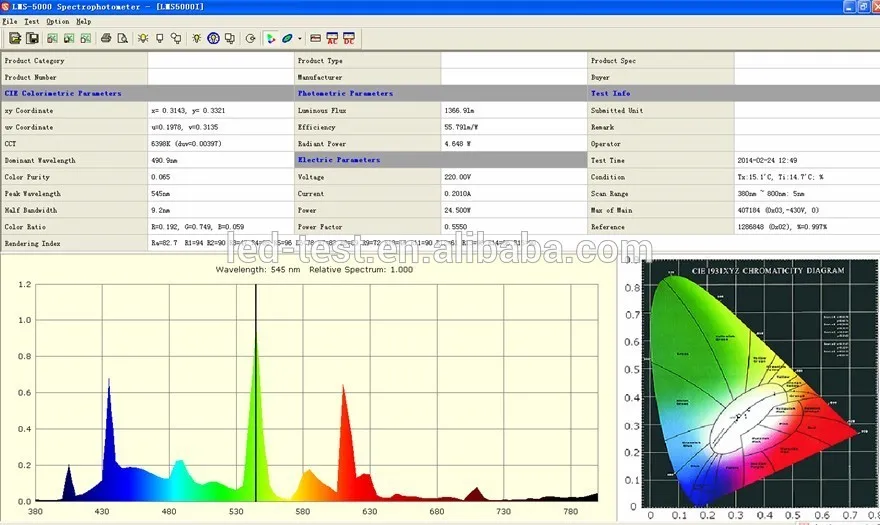Open the Option menu
This screenshot has width=880, height=525.
click(58, 21)
